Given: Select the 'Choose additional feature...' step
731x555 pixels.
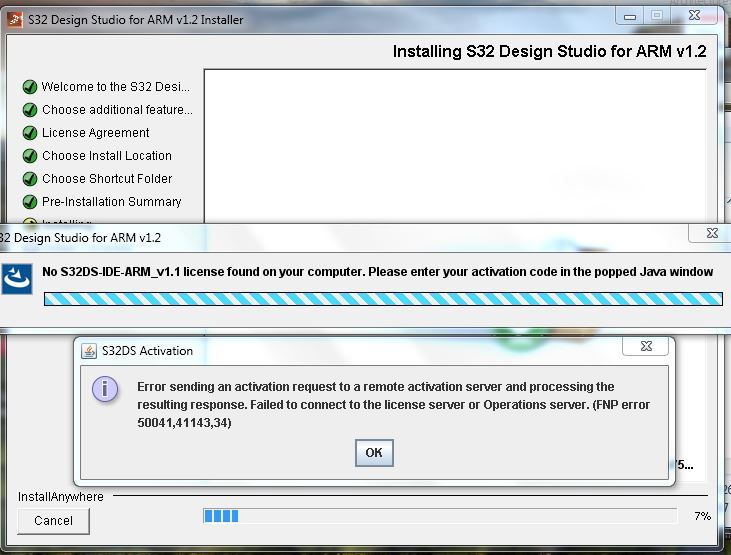Looking at the screenshot, I should coord(117,110).
